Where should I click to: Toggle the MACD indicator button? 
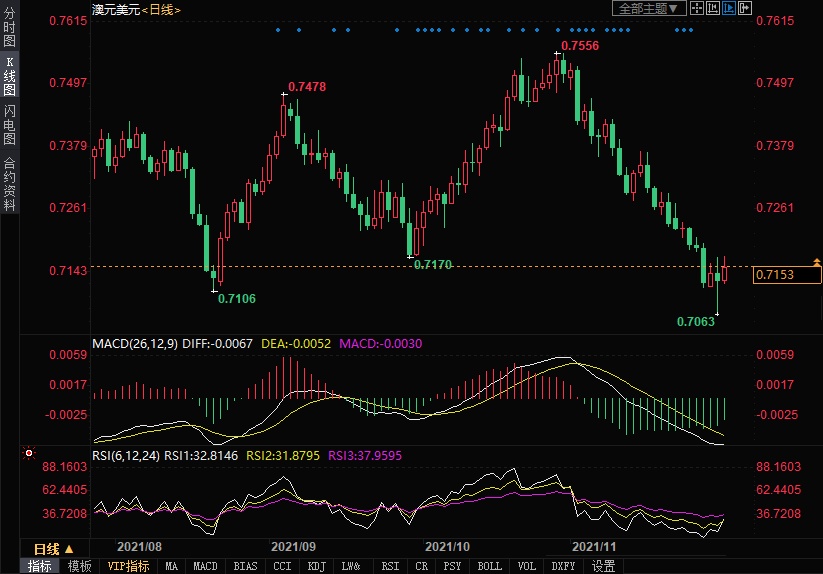[x=205, y=566]
